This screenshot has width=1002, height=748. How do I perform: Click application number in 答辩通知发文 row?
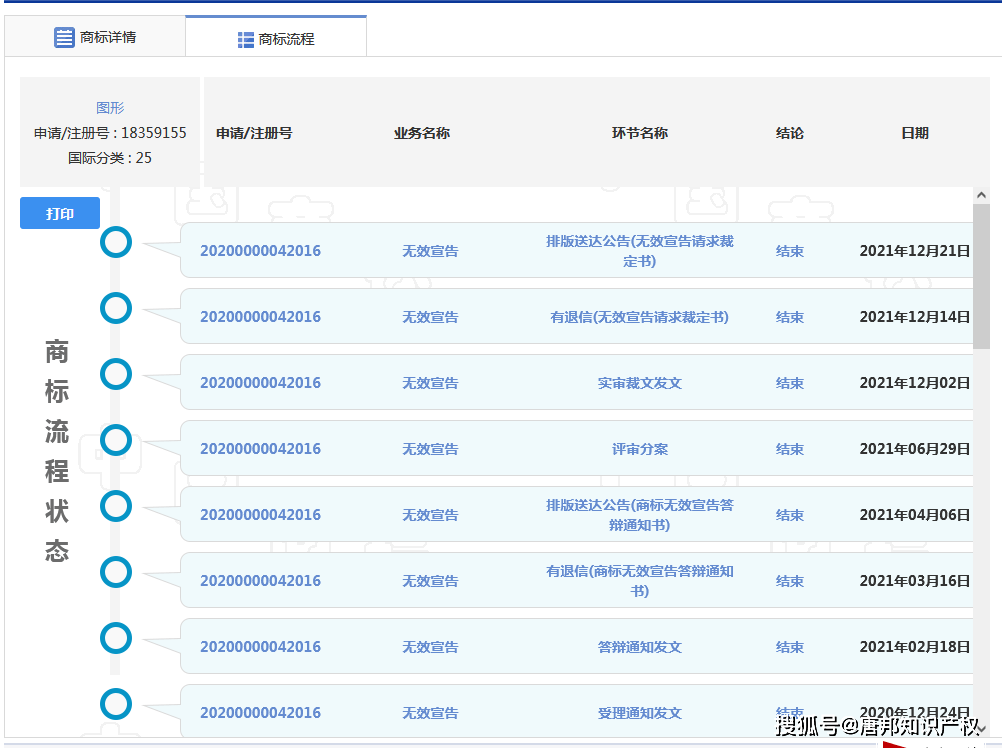[x=260, y=647]
